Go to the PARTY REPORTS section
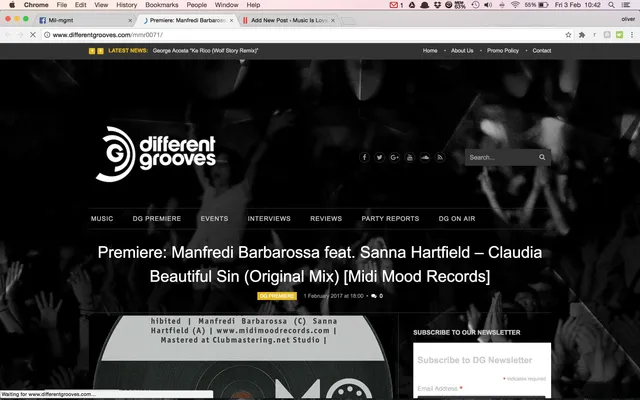The height and width of the screenshot is (400, 640). click(x=390, y=219)
